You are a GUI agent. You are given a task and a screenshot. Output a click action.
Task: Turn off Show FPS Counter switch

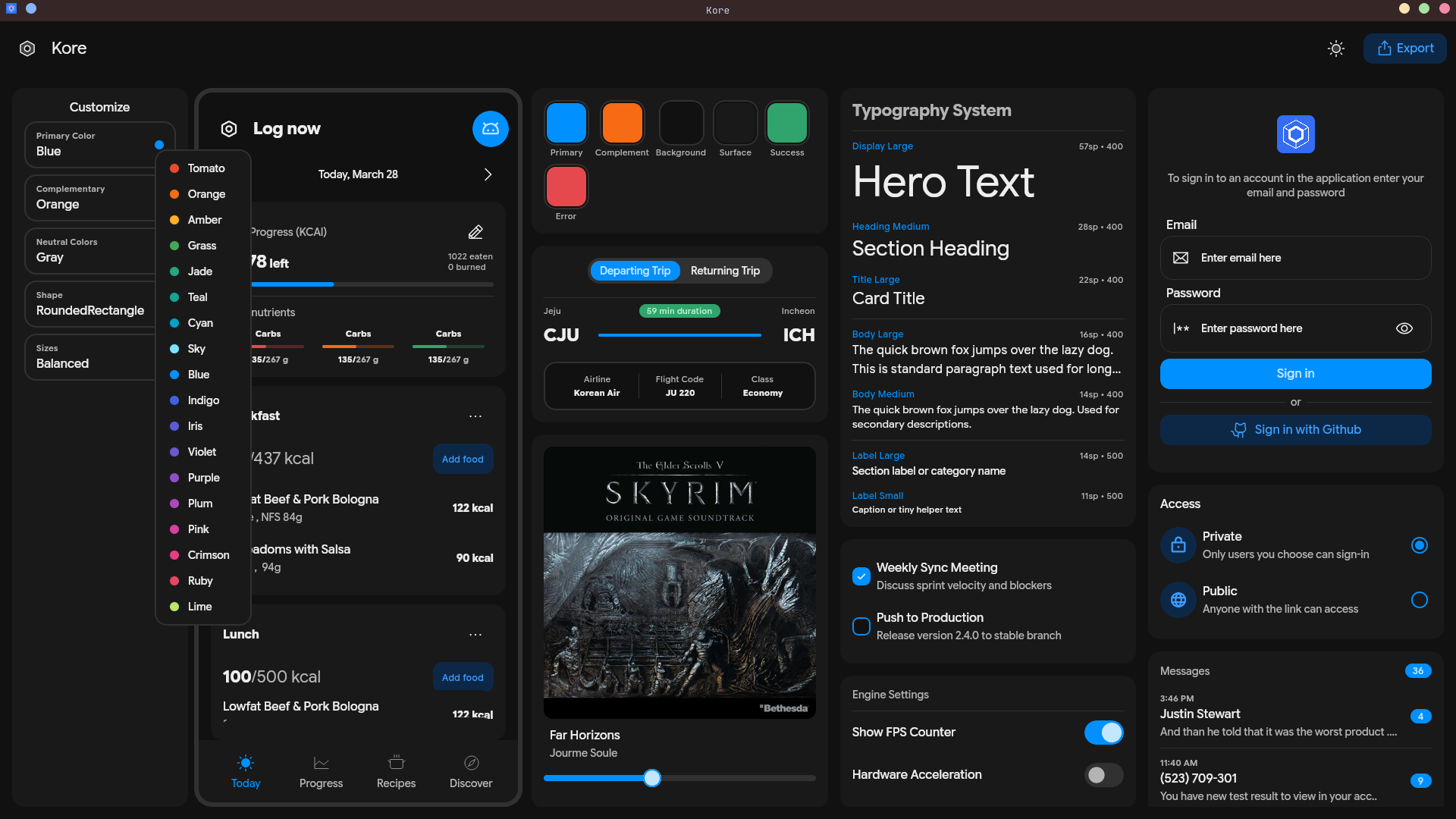(1103, 733)
